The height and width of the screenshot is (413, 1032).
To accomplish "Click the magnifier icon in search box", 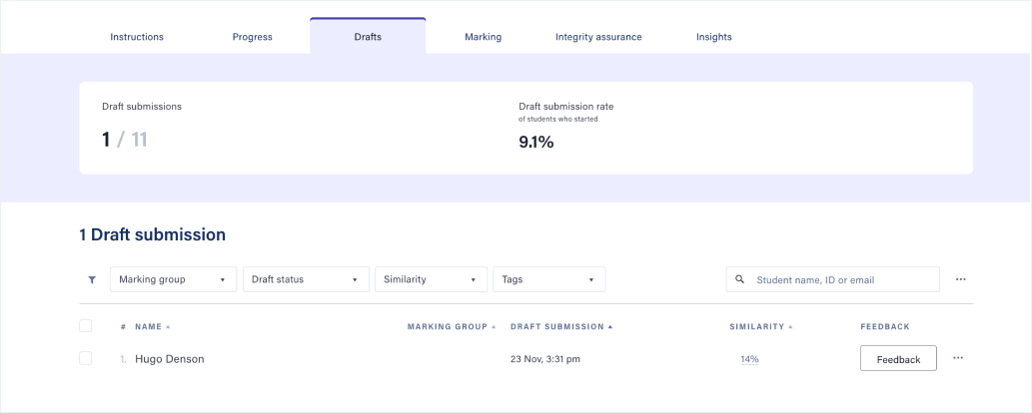I will (740, 279).
